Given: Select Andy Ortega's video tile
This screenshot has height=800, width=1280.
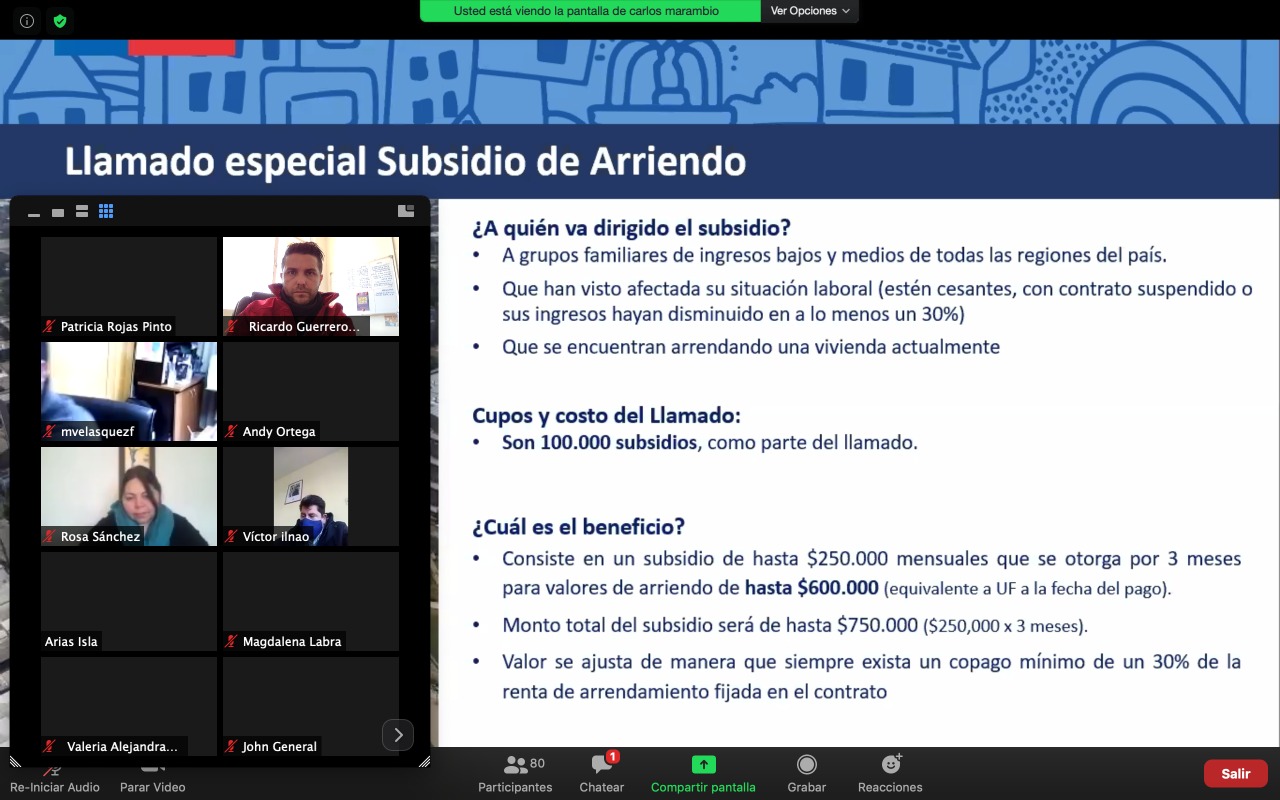Looking at the screenshot, I should (x=311, y=391).
